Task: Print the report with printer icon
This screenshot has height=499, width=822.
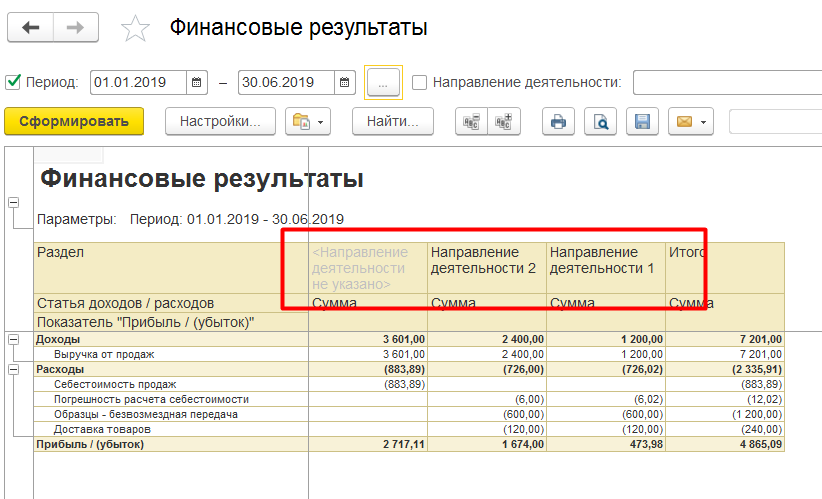Action: point(558,122)
